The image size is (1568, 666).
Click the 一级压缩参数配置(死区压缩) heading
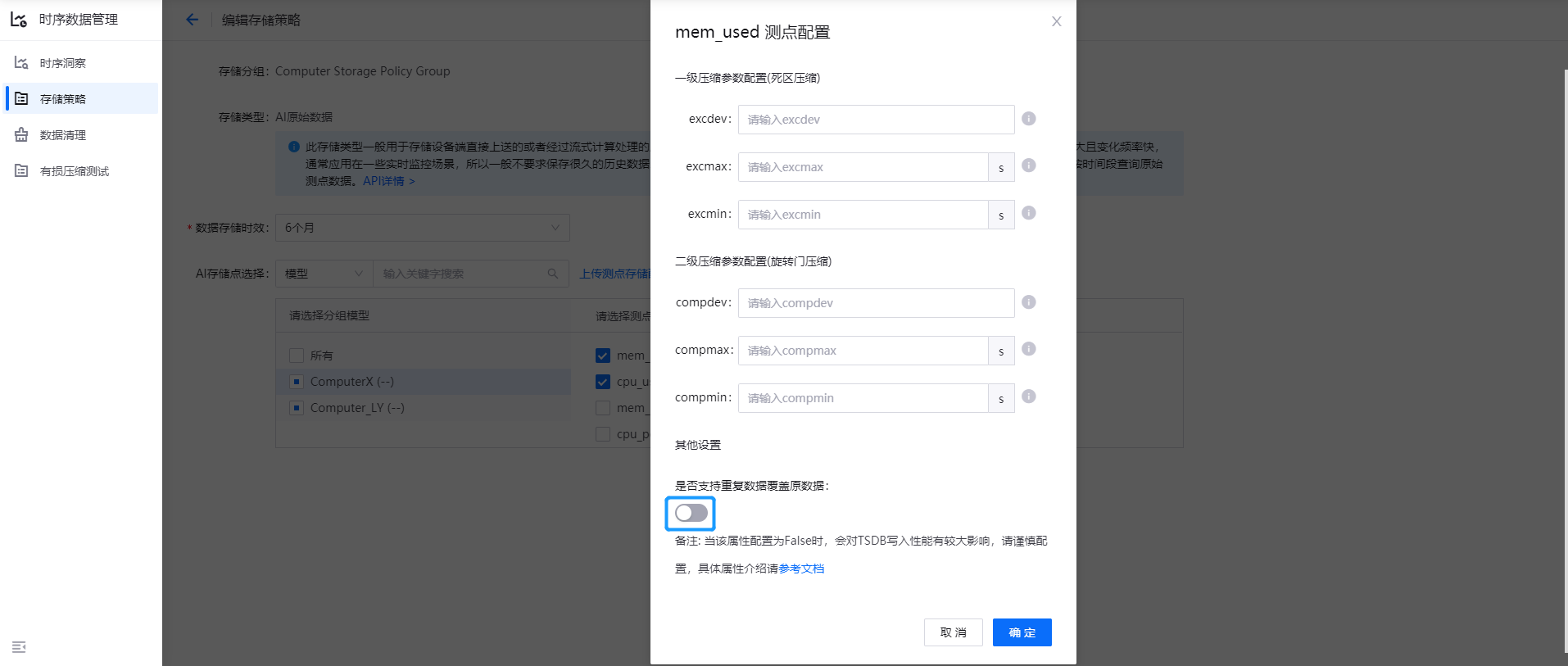pyautogui.click(x=748, y=78)
